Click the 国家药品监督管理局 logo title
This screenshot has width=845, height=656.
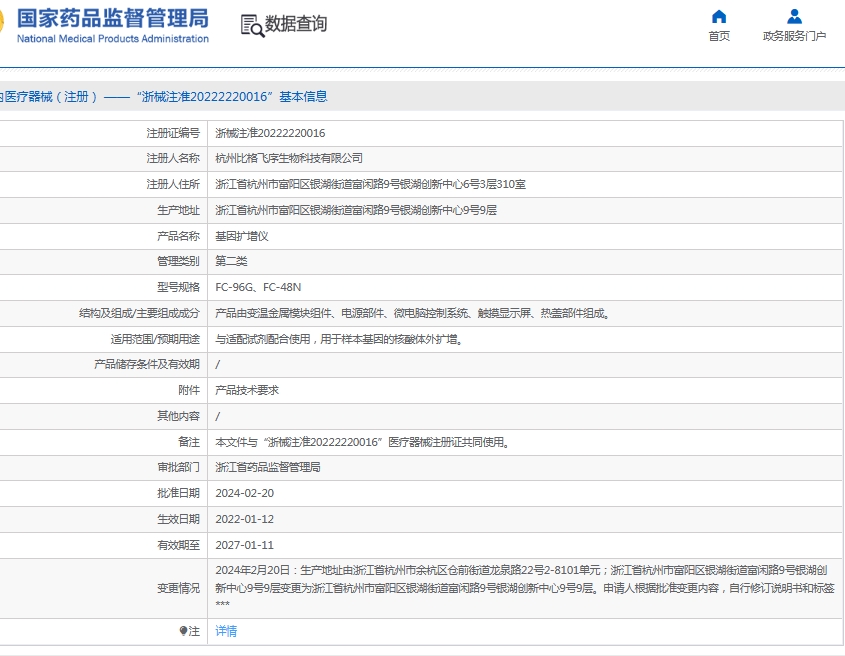(x=113, y=18)
